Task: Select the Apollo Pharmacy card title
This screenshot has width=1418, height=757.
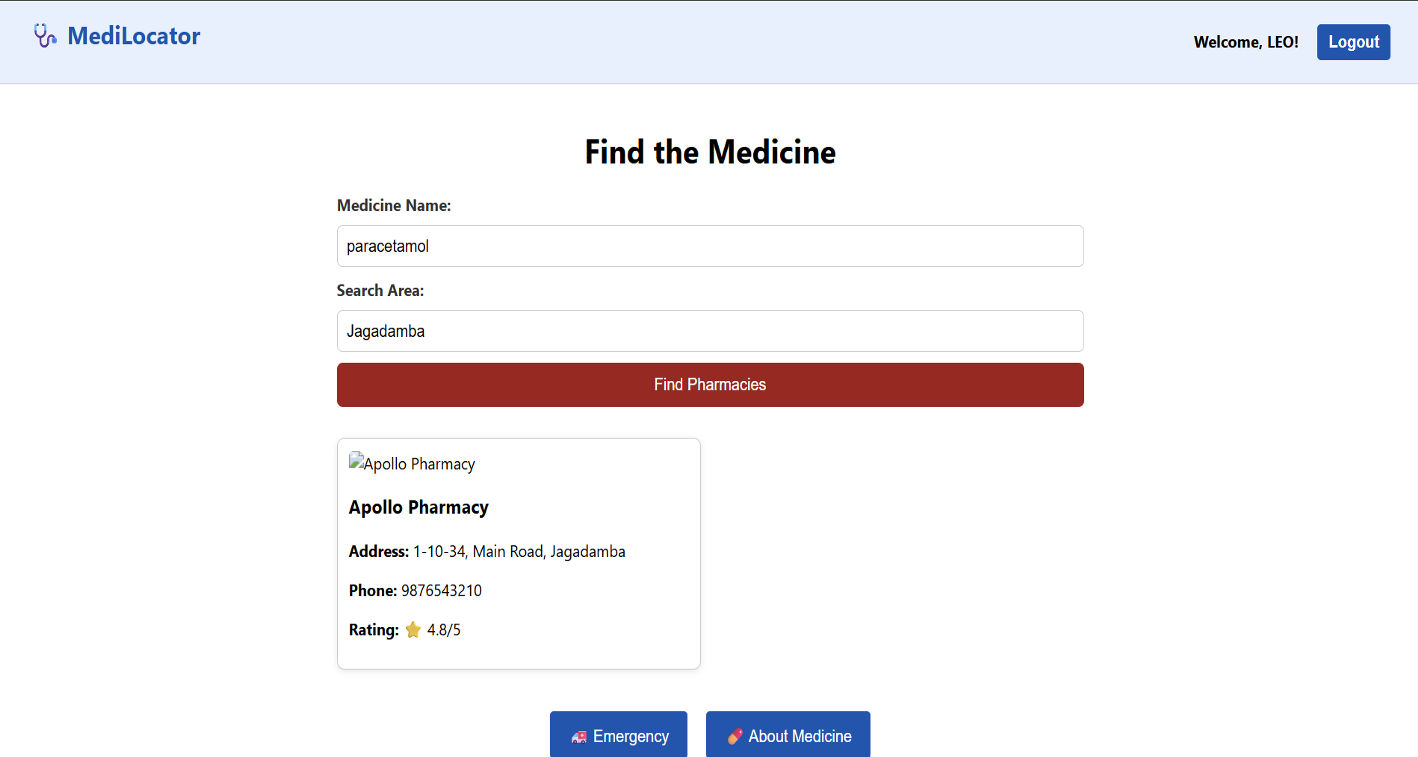Action: [419, 507]
